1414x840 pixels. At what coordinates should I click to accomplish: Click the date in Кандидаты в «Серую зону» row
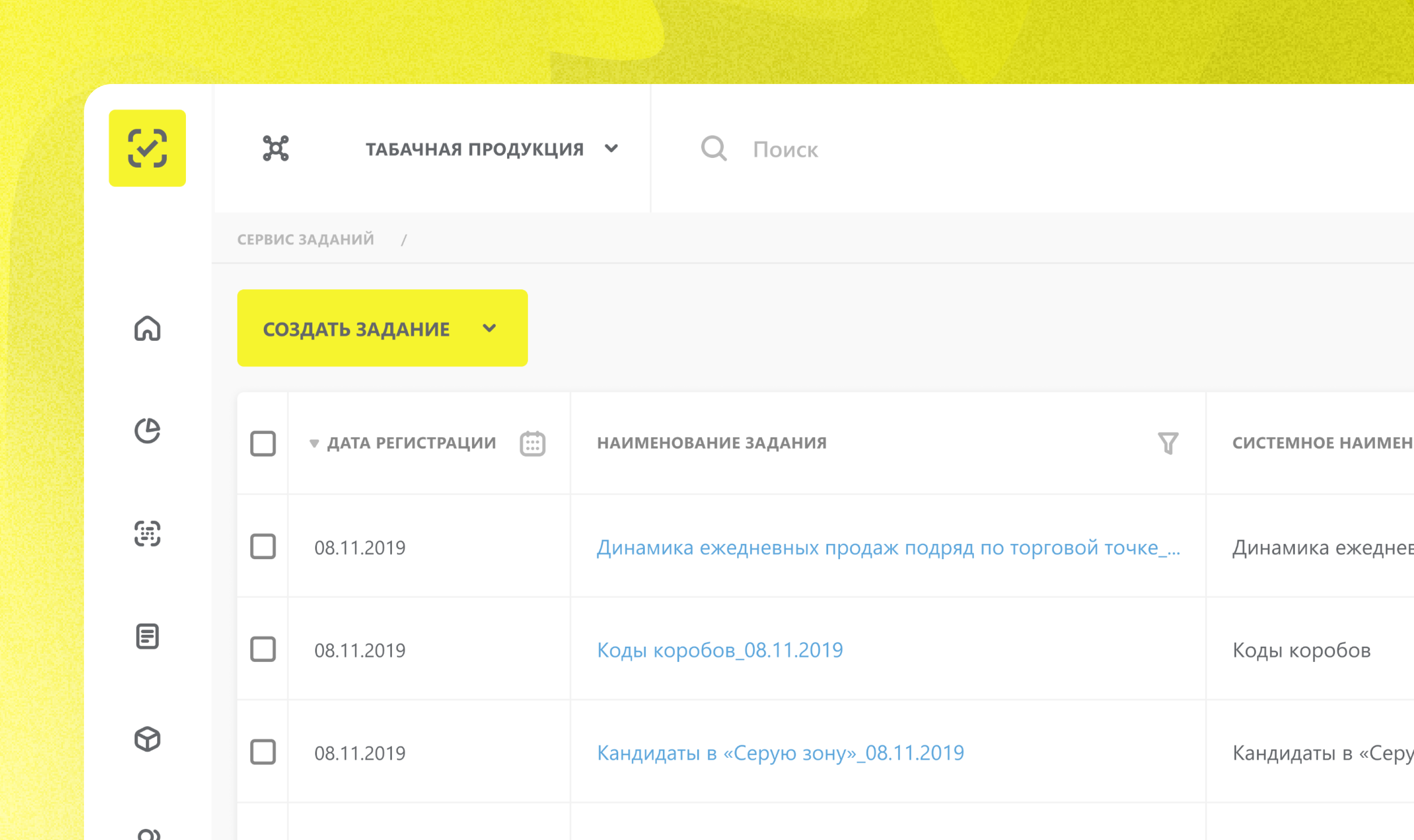pyautogui.click(x=360, y=753)
